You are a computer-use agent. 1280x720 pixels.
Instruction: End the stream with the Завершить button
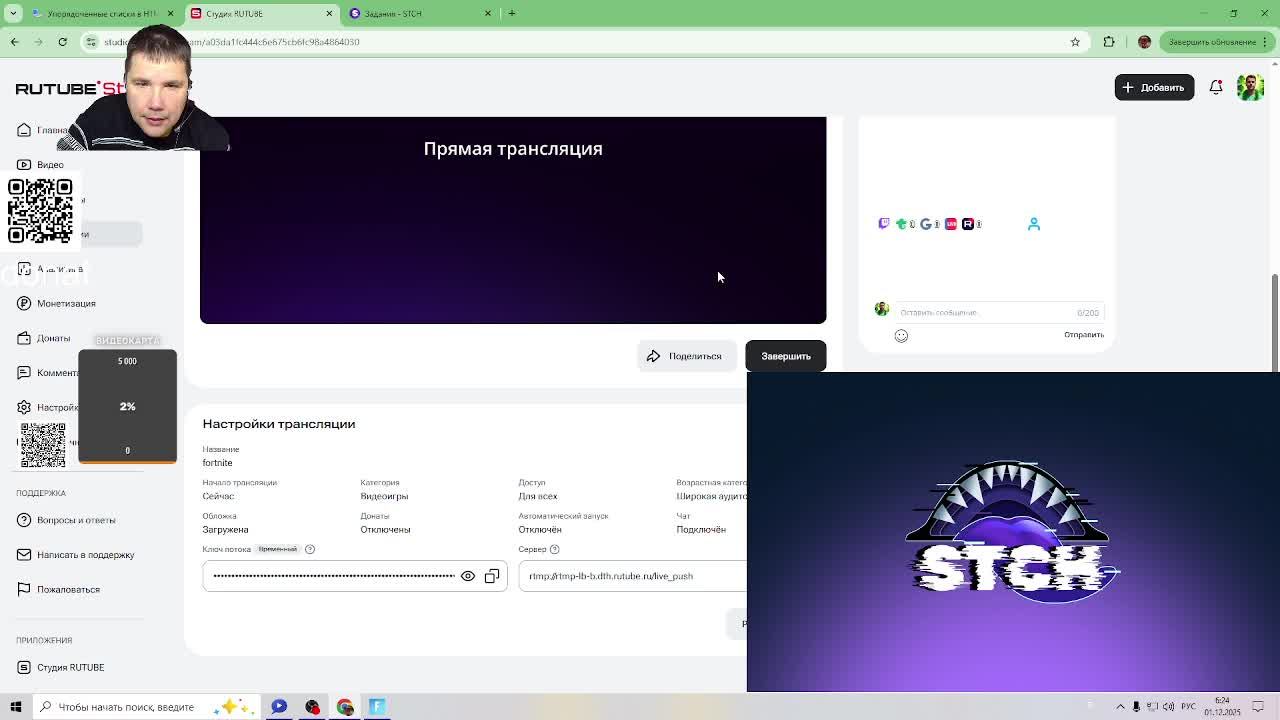[x=786, y=356]
